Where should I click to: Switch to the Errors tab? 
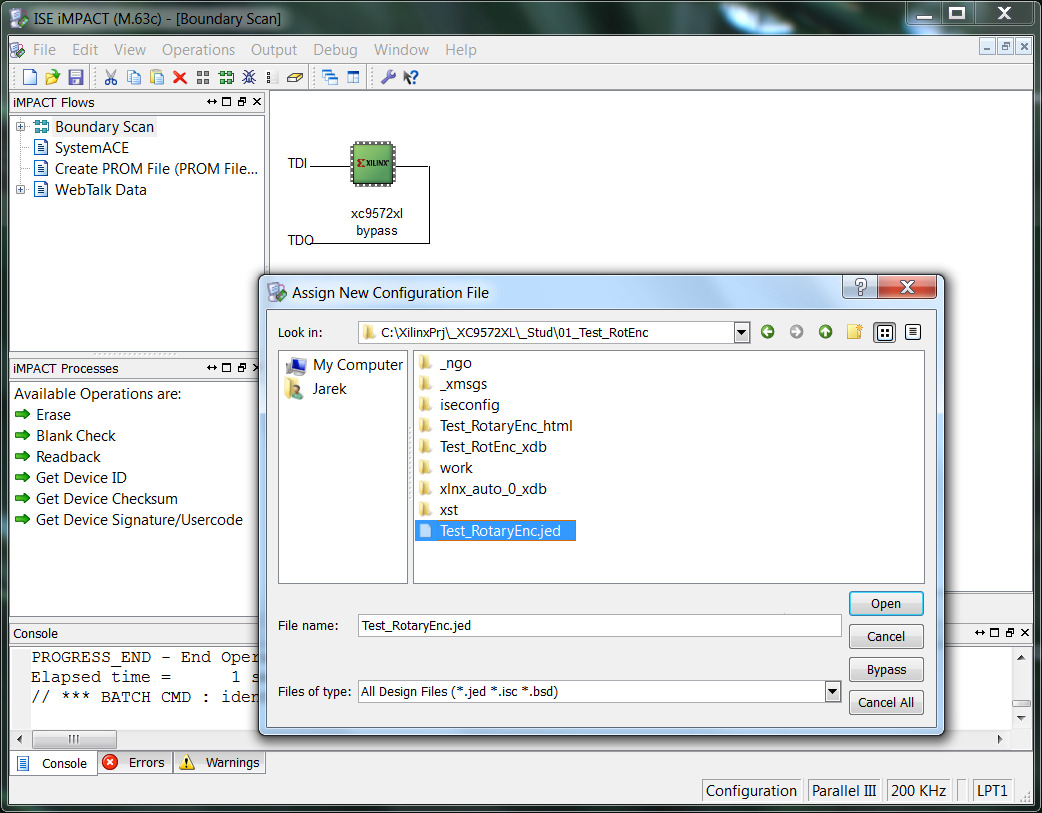pos(136,762)
